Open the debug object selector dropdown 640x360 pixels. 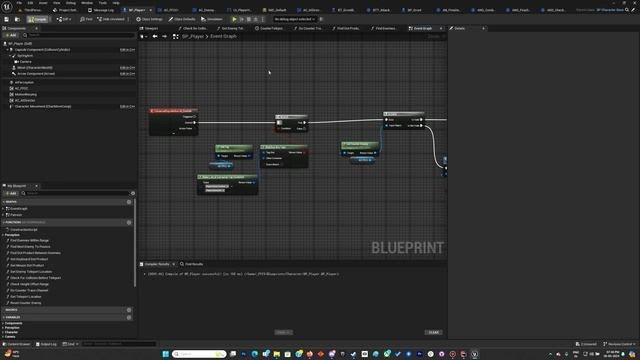coord(295,19)
